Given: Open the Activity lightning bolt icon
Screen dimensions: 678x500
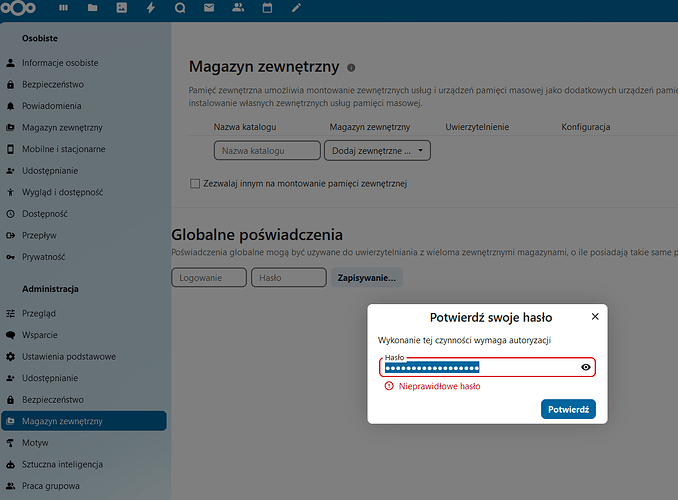Looking at the screenshot, I should click(x=151, y=8).
